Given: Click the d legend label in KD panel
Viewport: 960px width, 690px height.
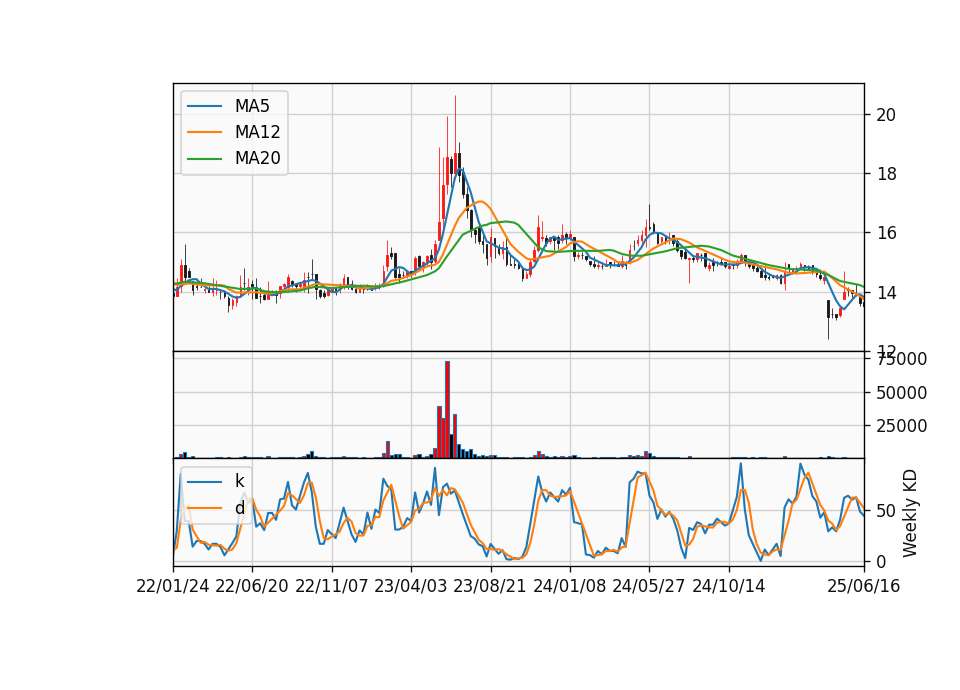Looking at the screenshot, I should [239, 508].
